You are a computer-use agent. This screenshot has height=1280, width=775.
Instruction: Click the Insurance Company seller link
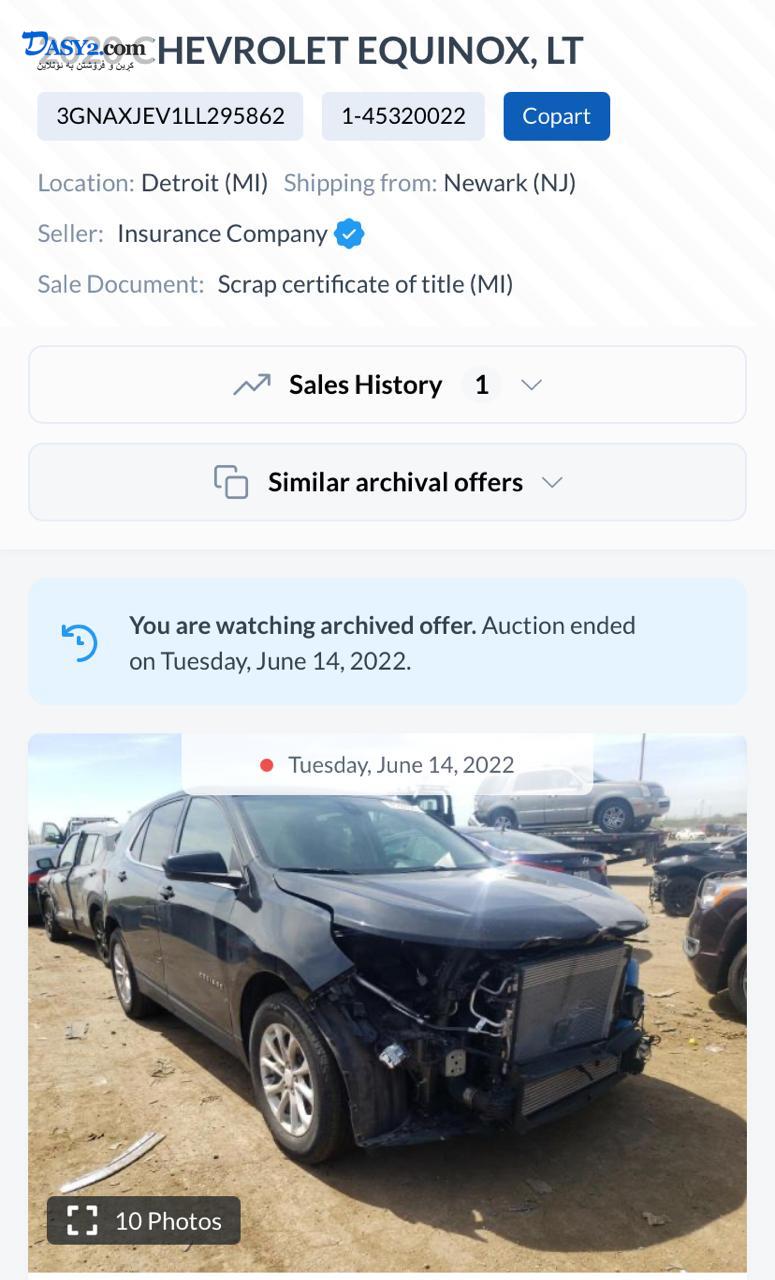click(x=222, y=234)
